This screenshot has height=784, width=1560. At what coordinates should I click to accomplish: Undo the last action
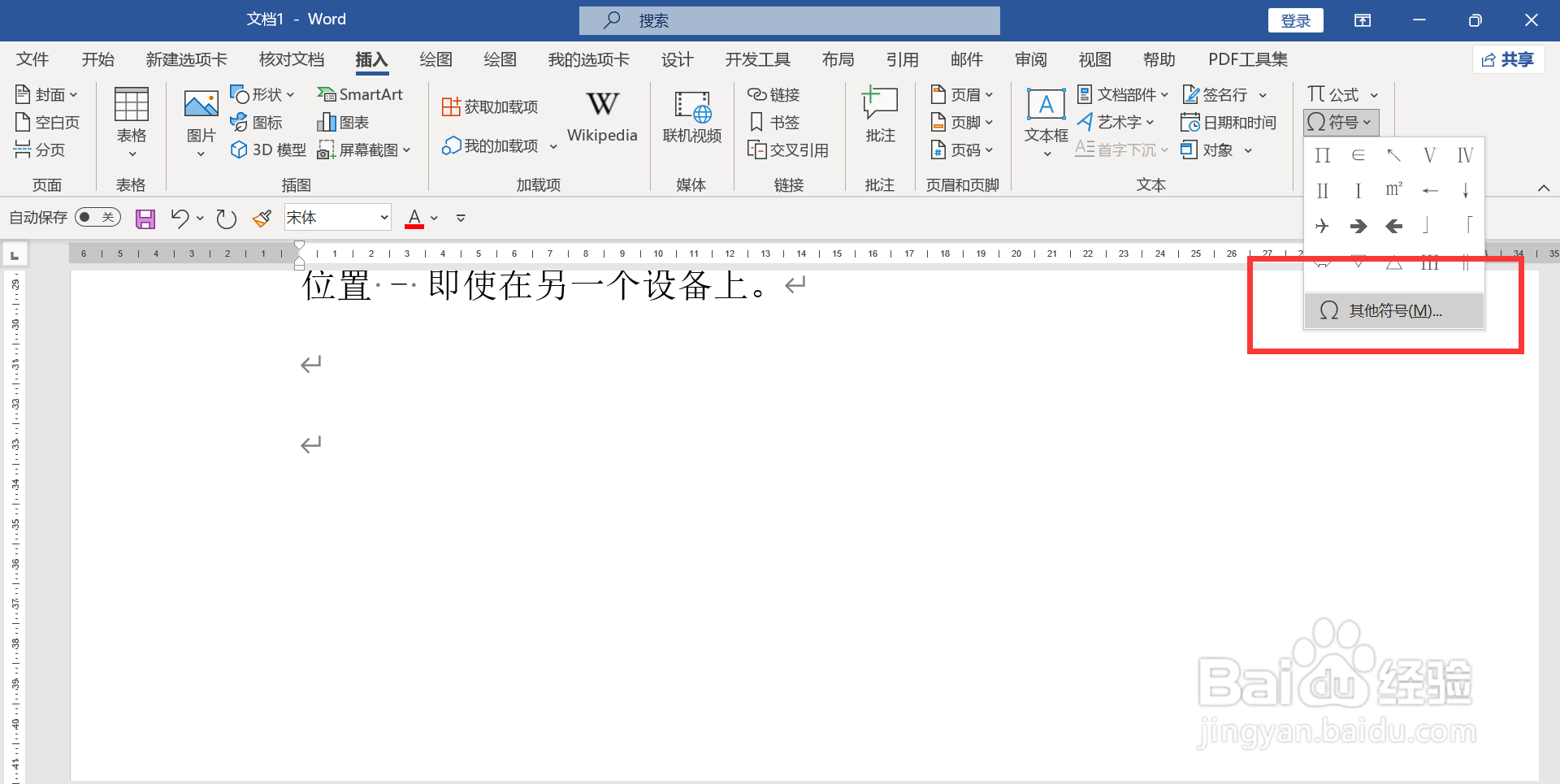(180, 218)
